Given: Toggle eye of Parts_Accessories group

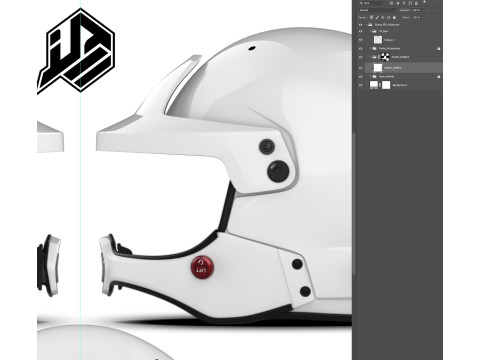Looking at the screenshot, I should pyautogui.click(x=360, y=48).
